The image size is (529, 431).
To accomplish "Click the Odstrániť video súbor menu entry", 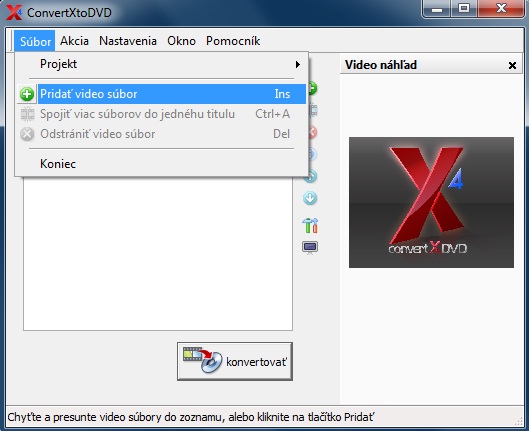I will point(161,134).
